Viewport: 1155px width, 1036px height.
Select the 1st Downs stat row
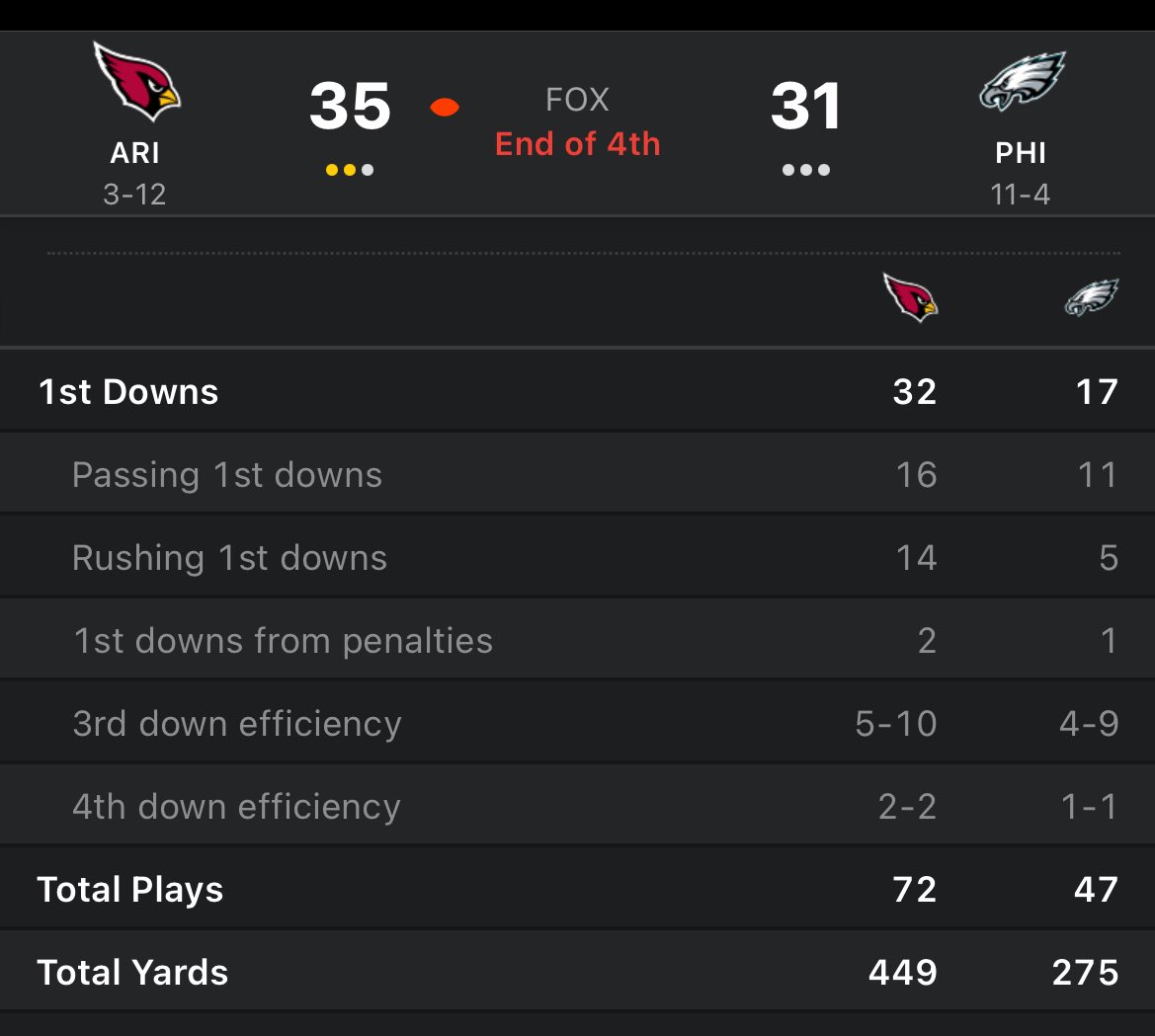tap(577, 391)
